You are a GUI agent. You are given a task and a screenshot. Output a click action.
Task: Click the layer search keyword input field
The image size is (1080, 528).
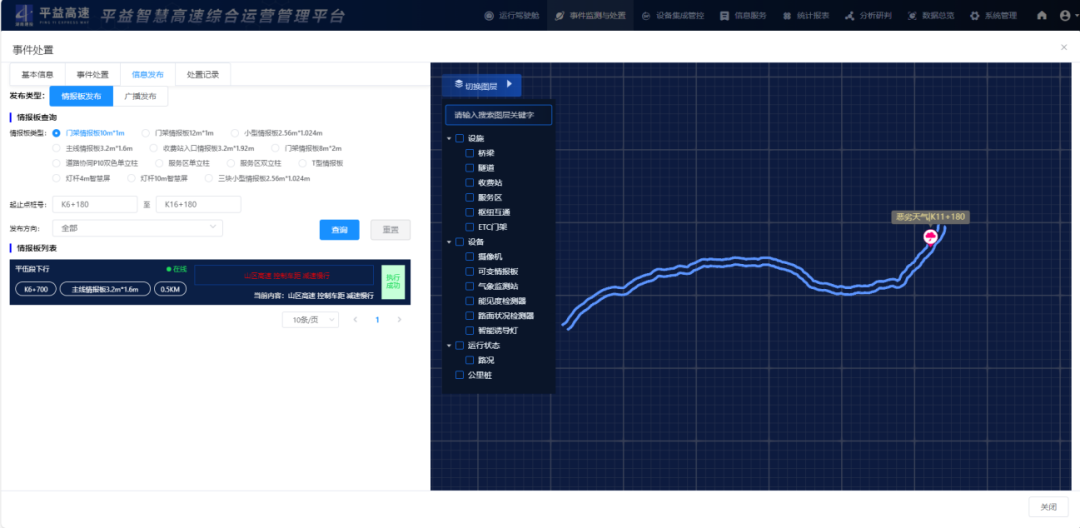(x=497, y=115)
